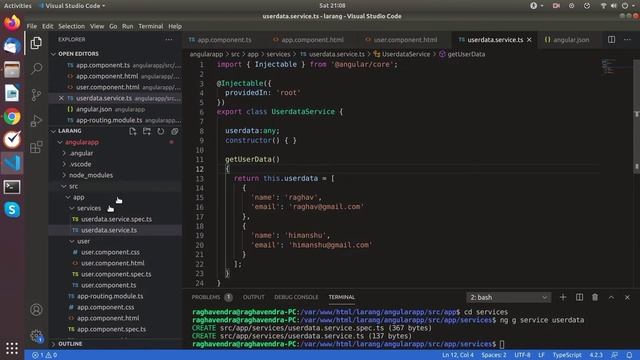640x360 pixels.
Task: Click the New Folder icon in the LARANG header
Action: pyautogui.click(x=147, y=131)
